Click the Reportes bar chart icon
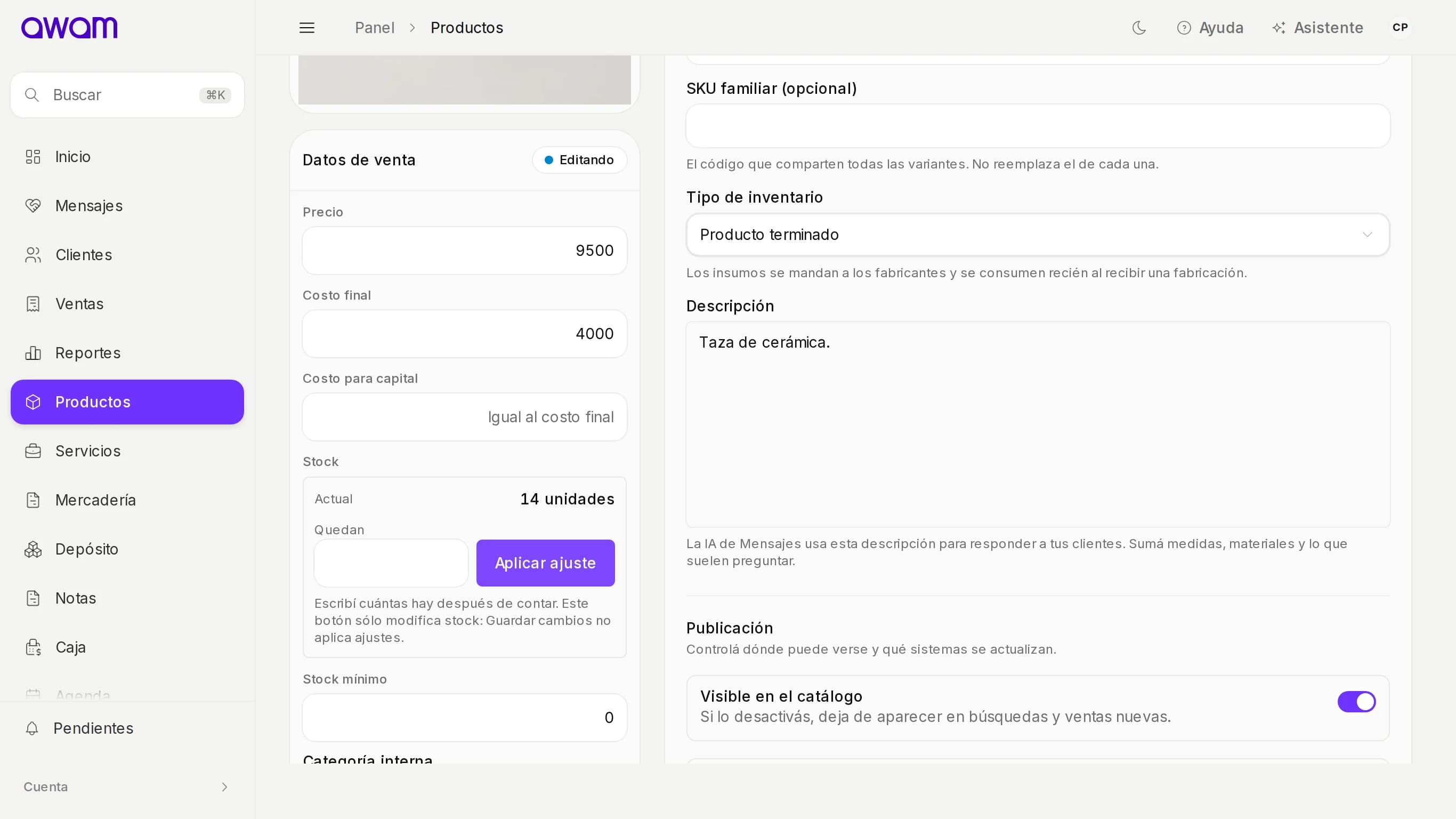1456x819 pixels. 33,353
